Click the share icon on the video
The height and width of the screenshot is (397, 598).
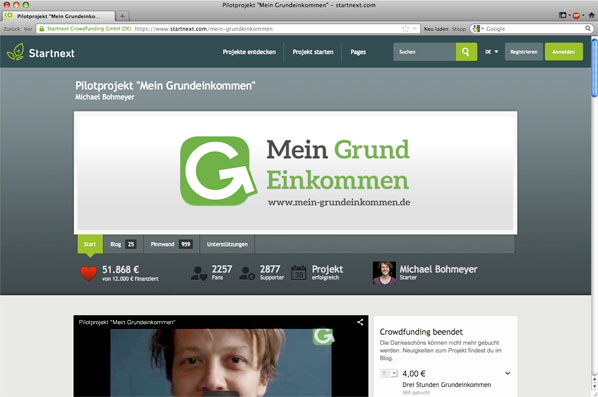(360, 322)
